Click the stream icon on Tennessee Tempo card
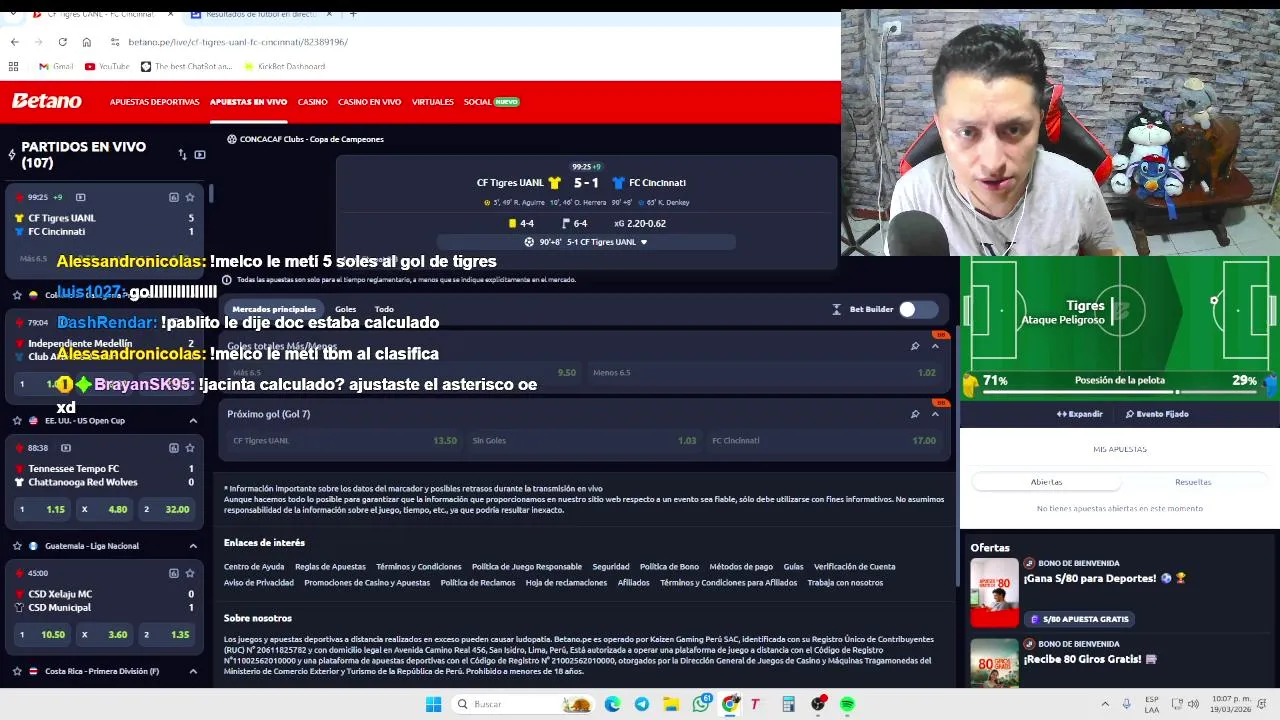 (66, 448)
